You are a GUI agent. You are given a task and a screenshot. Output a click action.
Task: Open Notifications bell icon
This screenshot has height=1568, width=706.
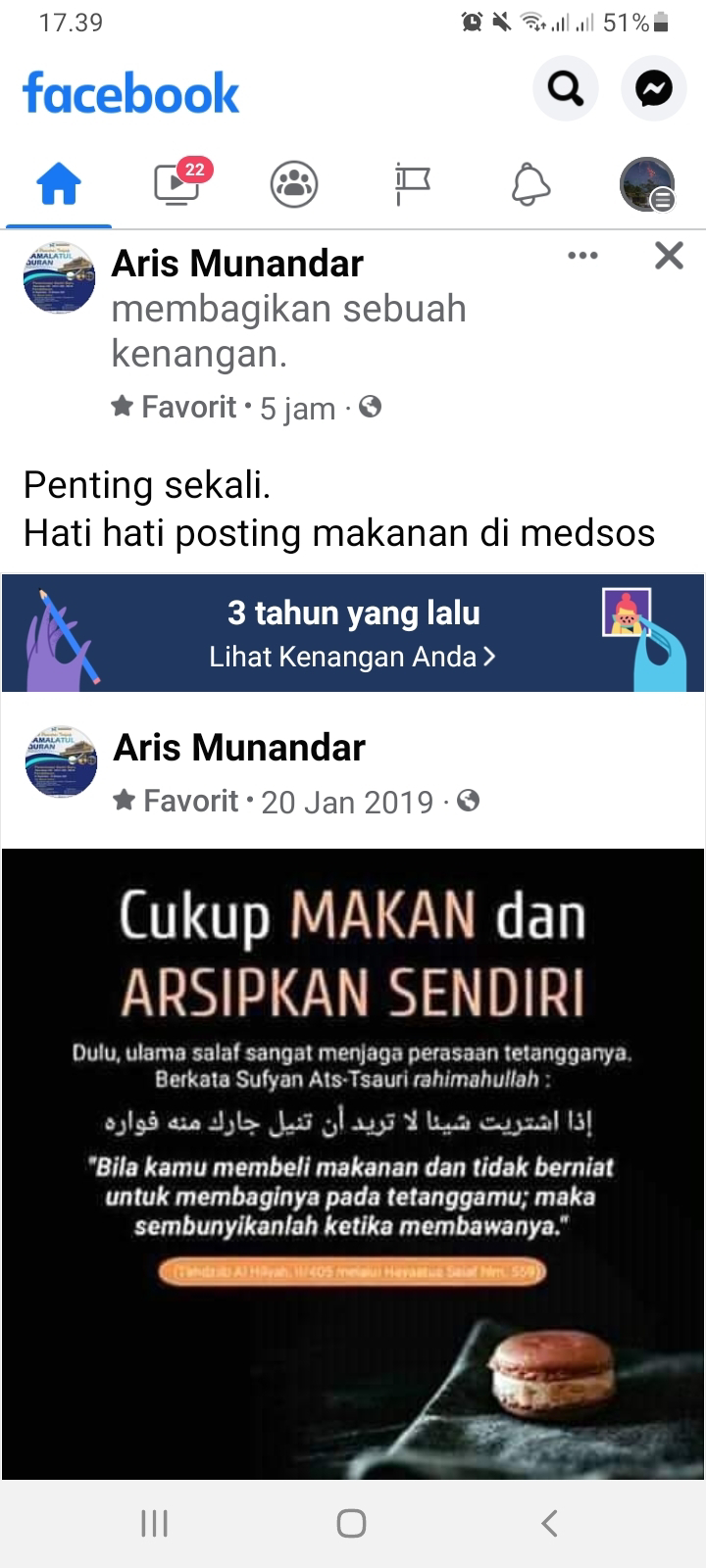(x=530, y=183)
